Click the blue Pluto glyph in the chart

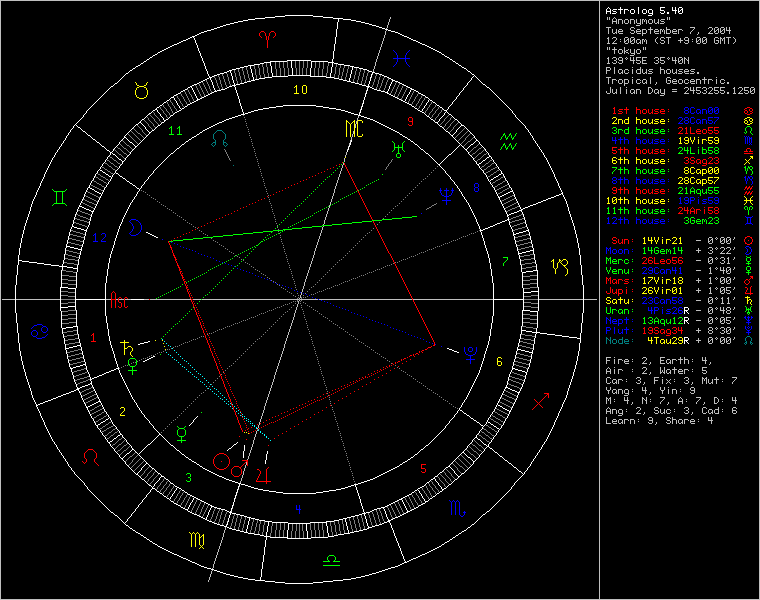pyautogui.click(x=470, y=354)
